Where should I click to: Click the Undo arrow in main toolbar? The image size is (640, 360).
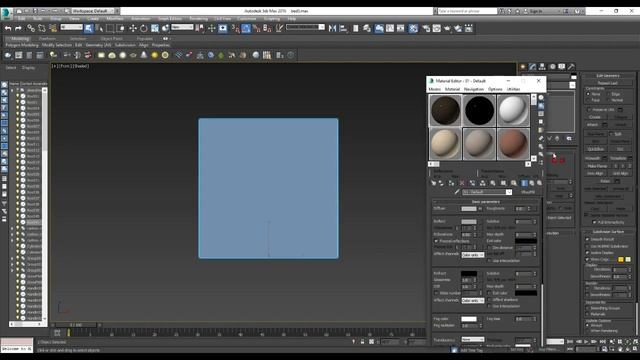pyautogui.click(x=8, y=28)
